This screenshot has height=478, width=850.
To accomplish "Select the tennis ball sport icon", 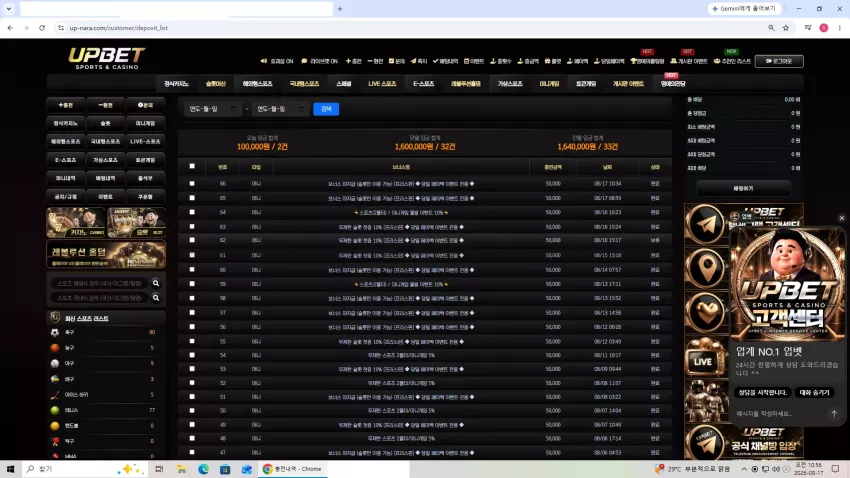I will (x=55, y=410).
